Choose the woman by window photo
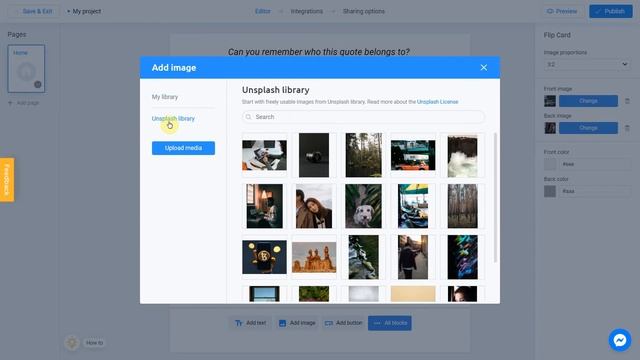 (264, 206)
